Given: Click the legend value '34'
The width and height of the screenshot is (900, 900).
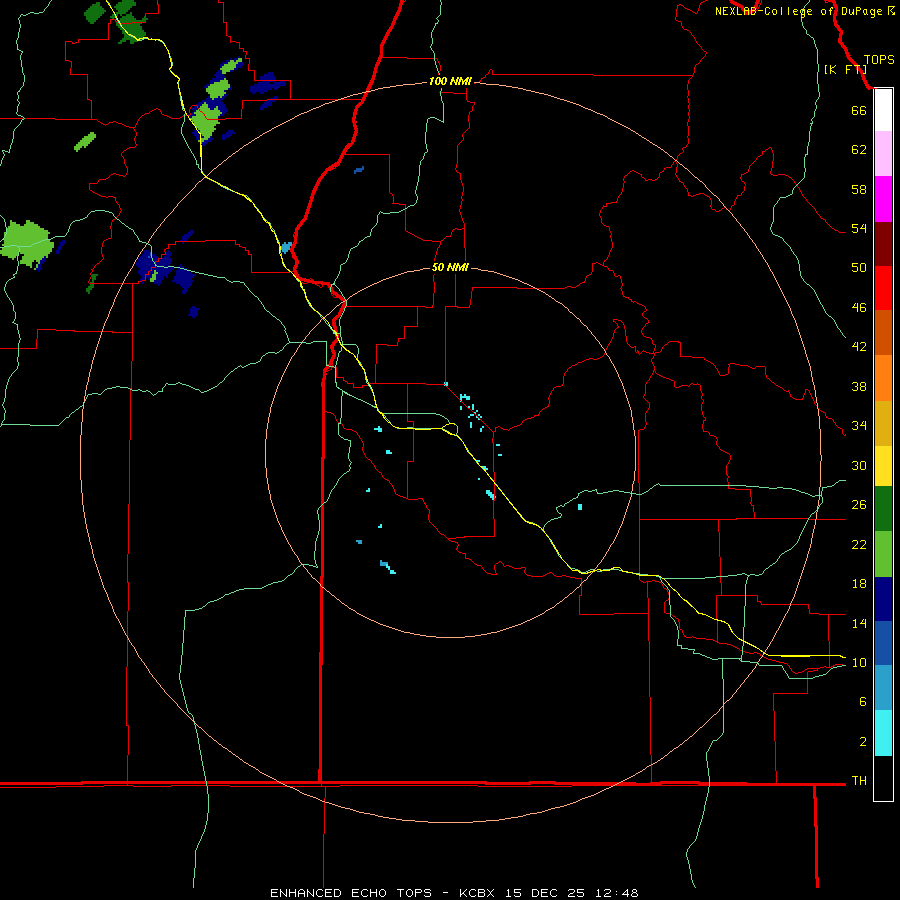Looking at the screenshot, I should point(859,426).
